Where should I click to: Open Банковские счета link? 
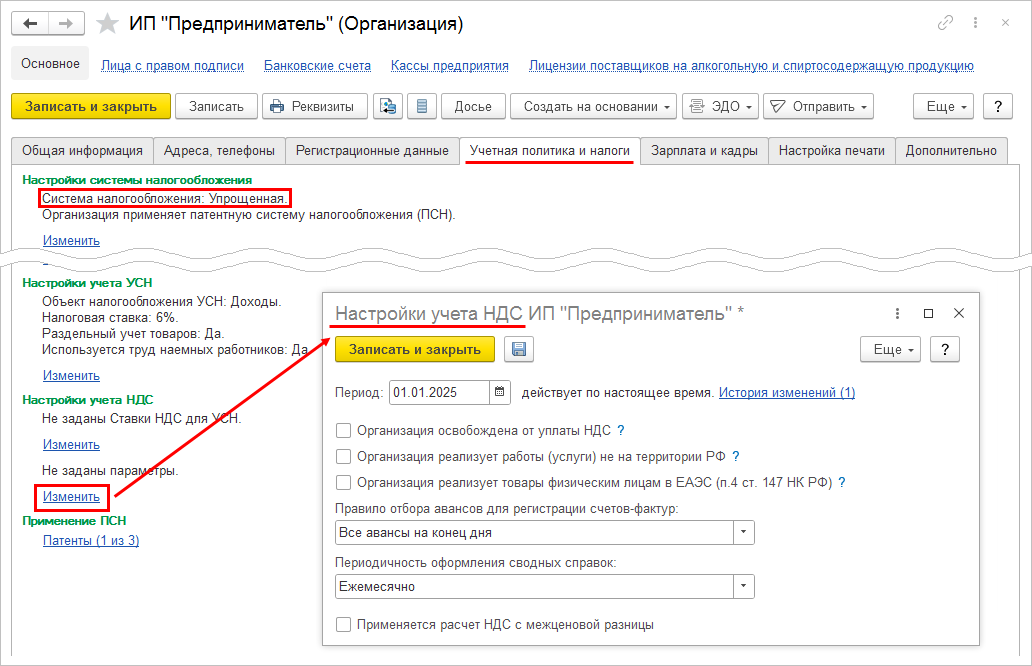click(x=317, y=66)
